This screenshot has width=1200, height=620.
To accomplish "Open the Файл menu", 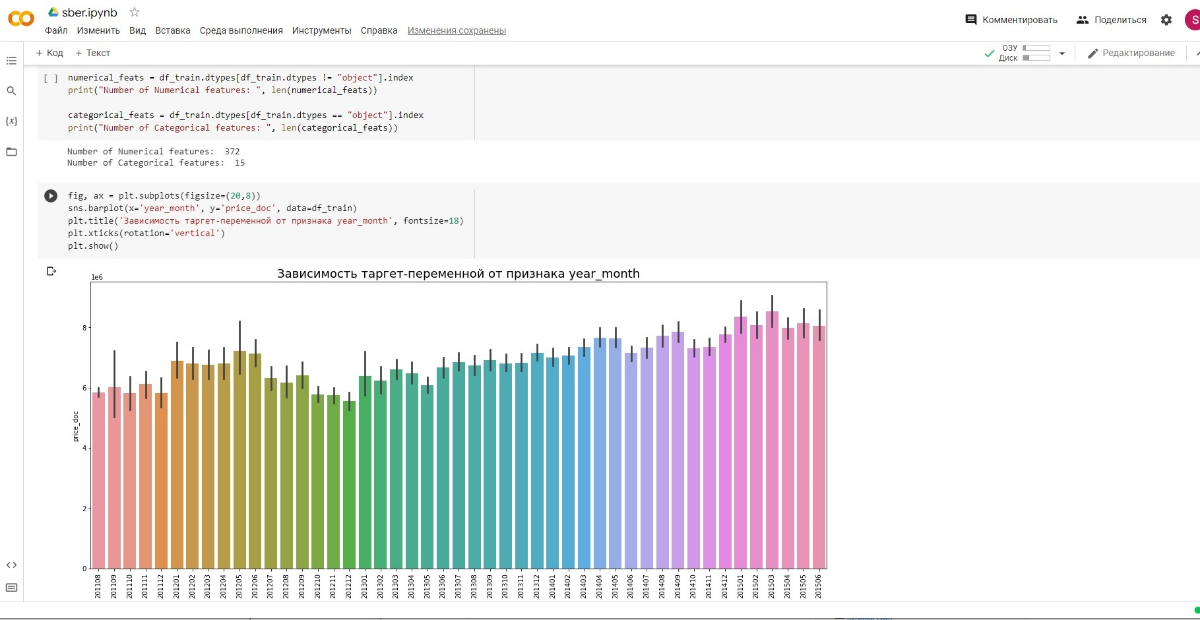I will tap(56, 31).
